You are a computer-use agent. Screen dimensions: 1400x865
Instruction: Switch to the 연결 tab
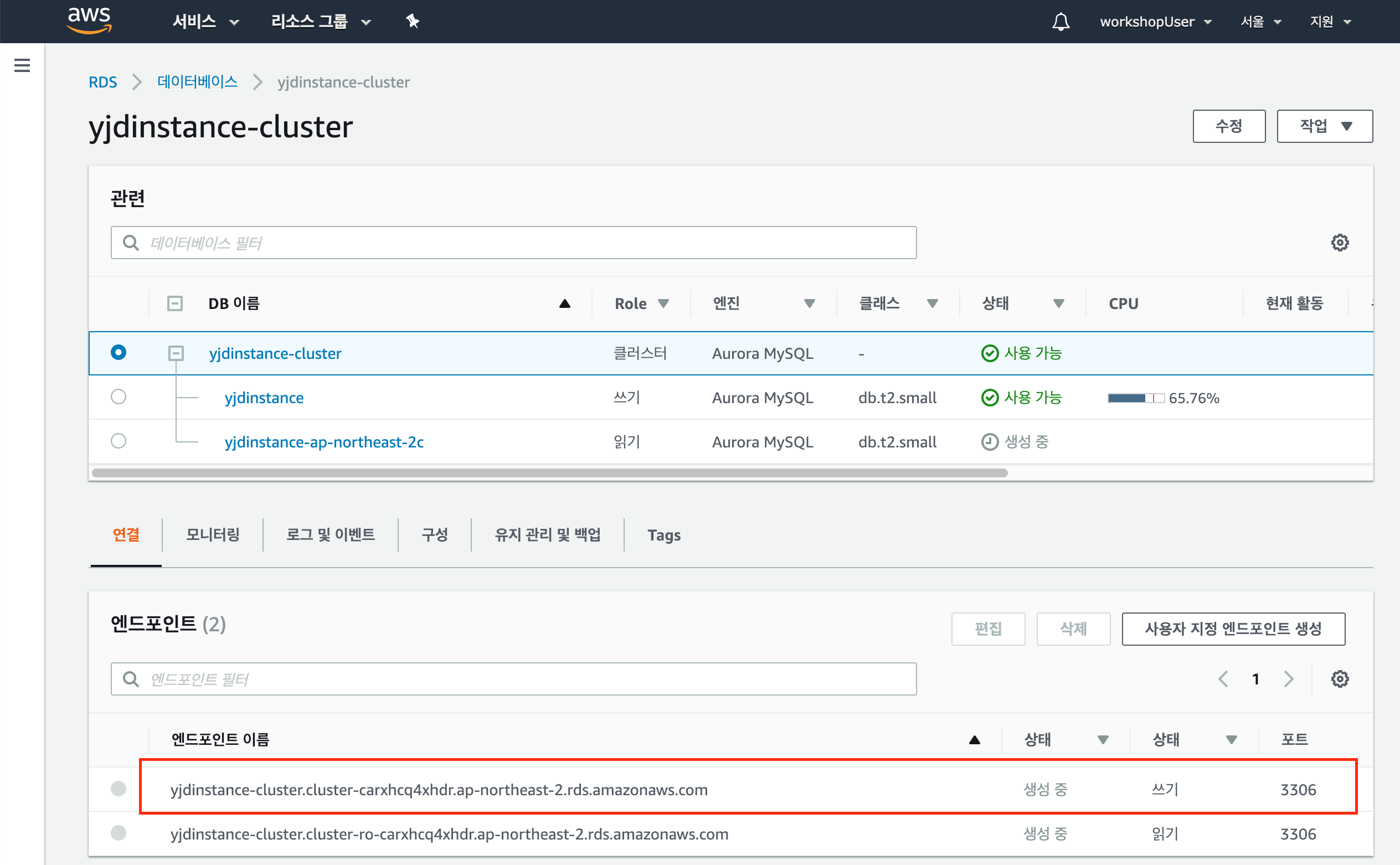click(x=126, y=535)
